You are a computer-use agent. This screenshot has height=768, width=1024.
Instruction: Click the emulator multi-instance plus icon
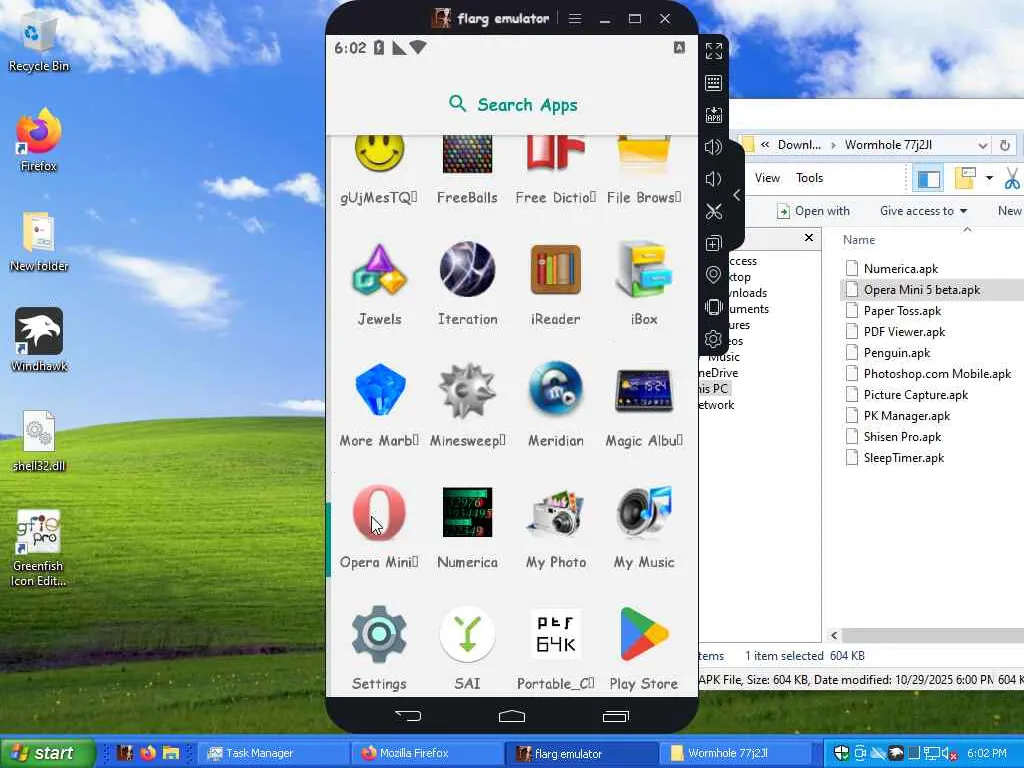point(714,244)
